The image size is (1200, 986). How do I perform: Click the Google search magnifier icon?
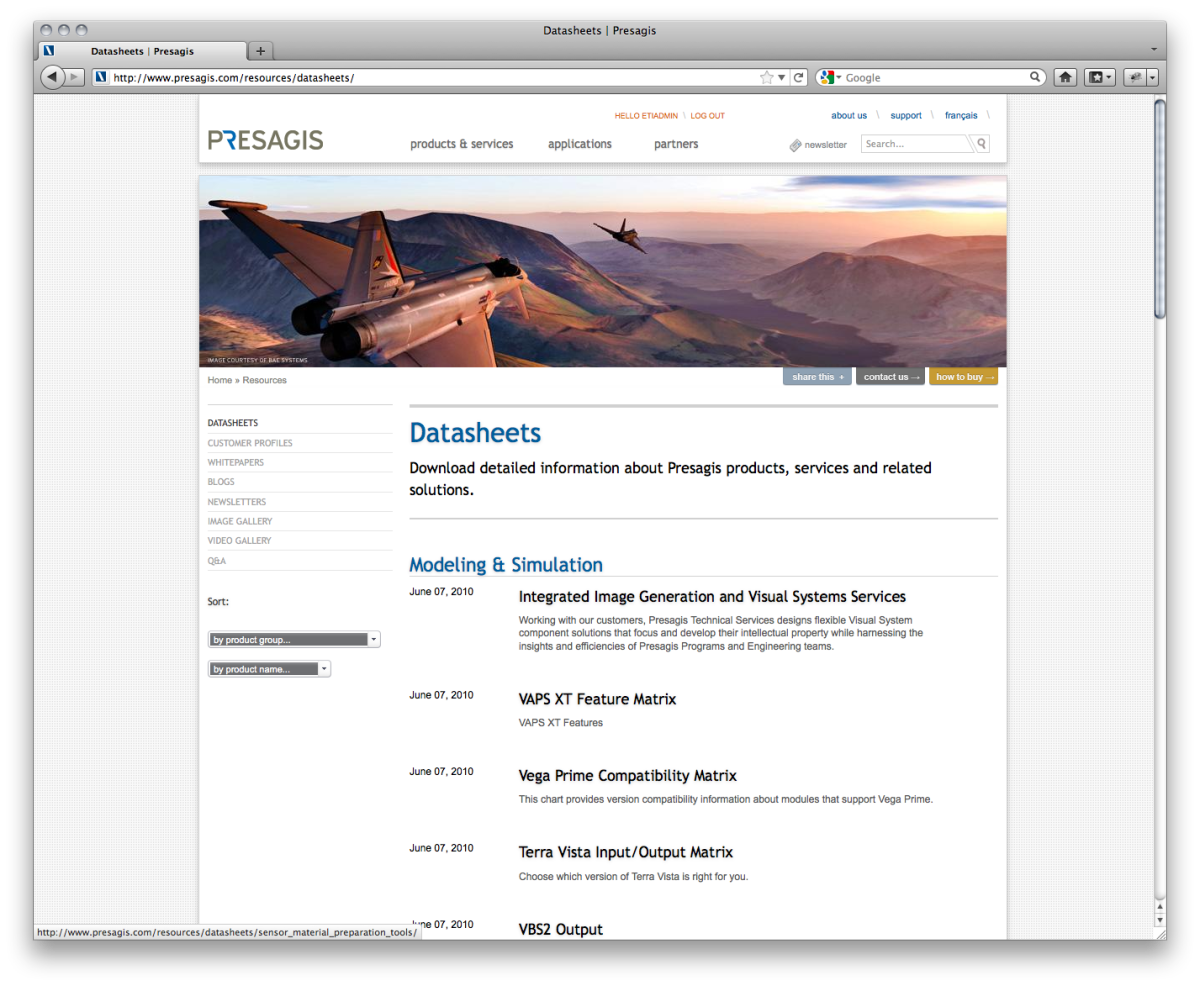click(1036, 77)
